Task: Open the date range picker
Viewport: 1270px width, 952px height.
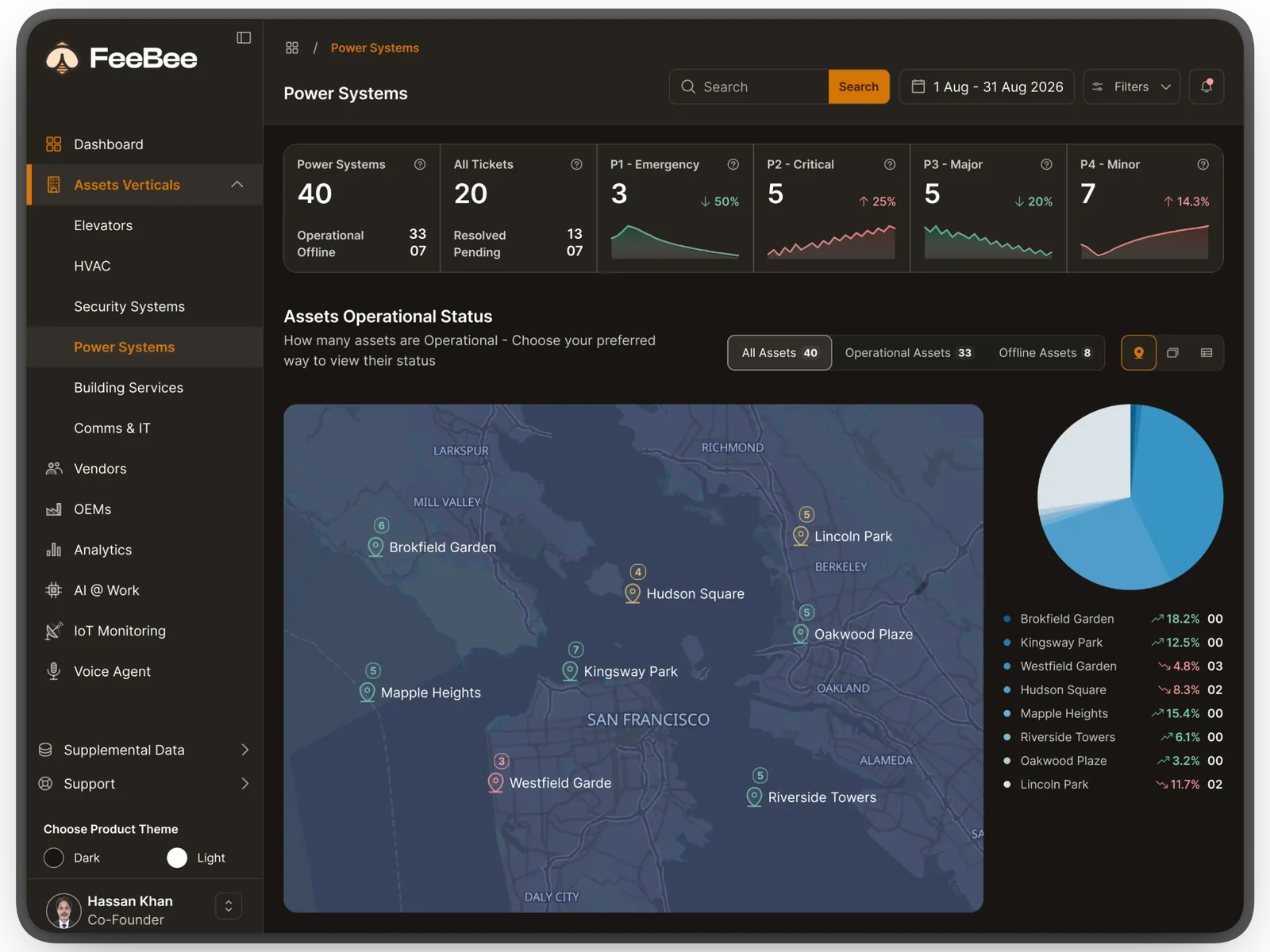Action: tap(987, 86)
